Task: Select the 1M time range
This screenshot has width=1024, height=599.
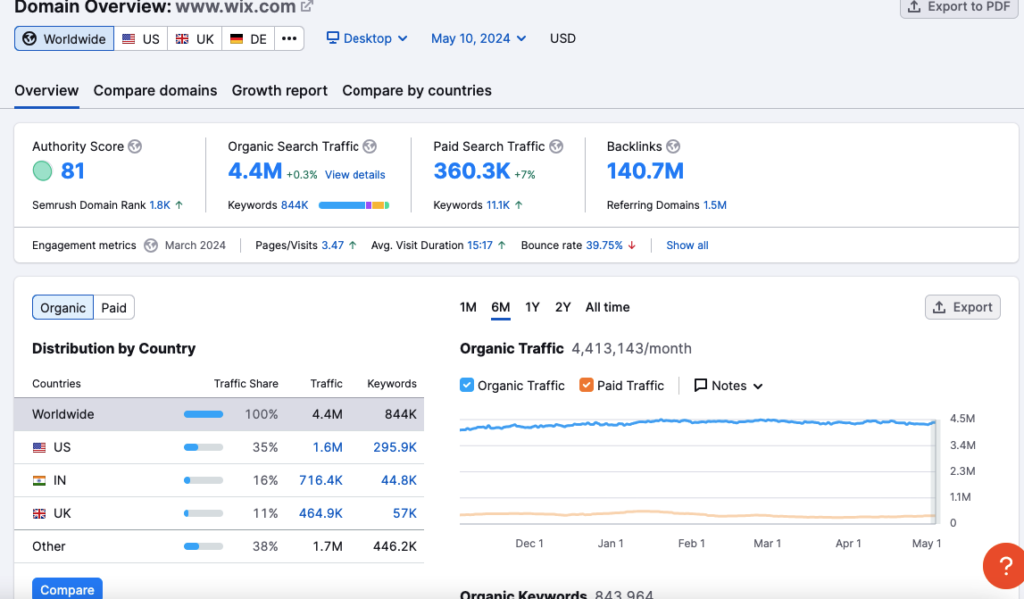Action: click(468, 307)
